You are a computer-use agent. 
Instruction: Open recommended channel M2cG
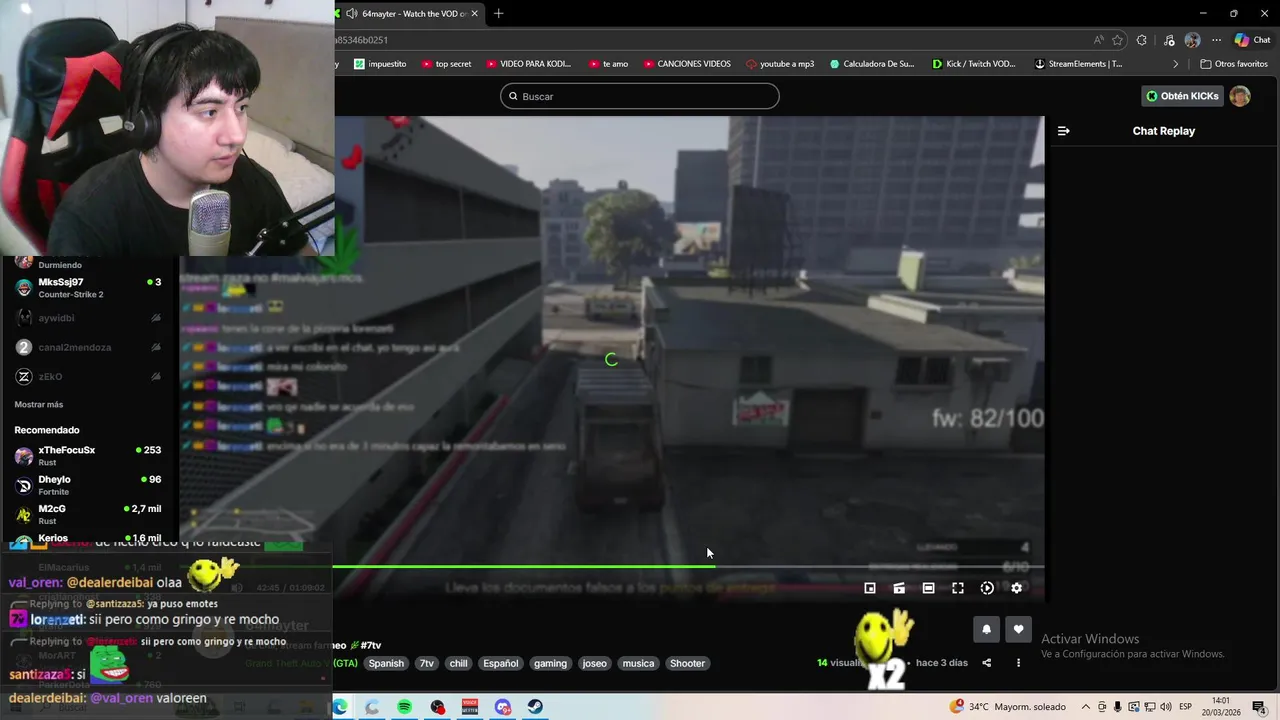88,514
